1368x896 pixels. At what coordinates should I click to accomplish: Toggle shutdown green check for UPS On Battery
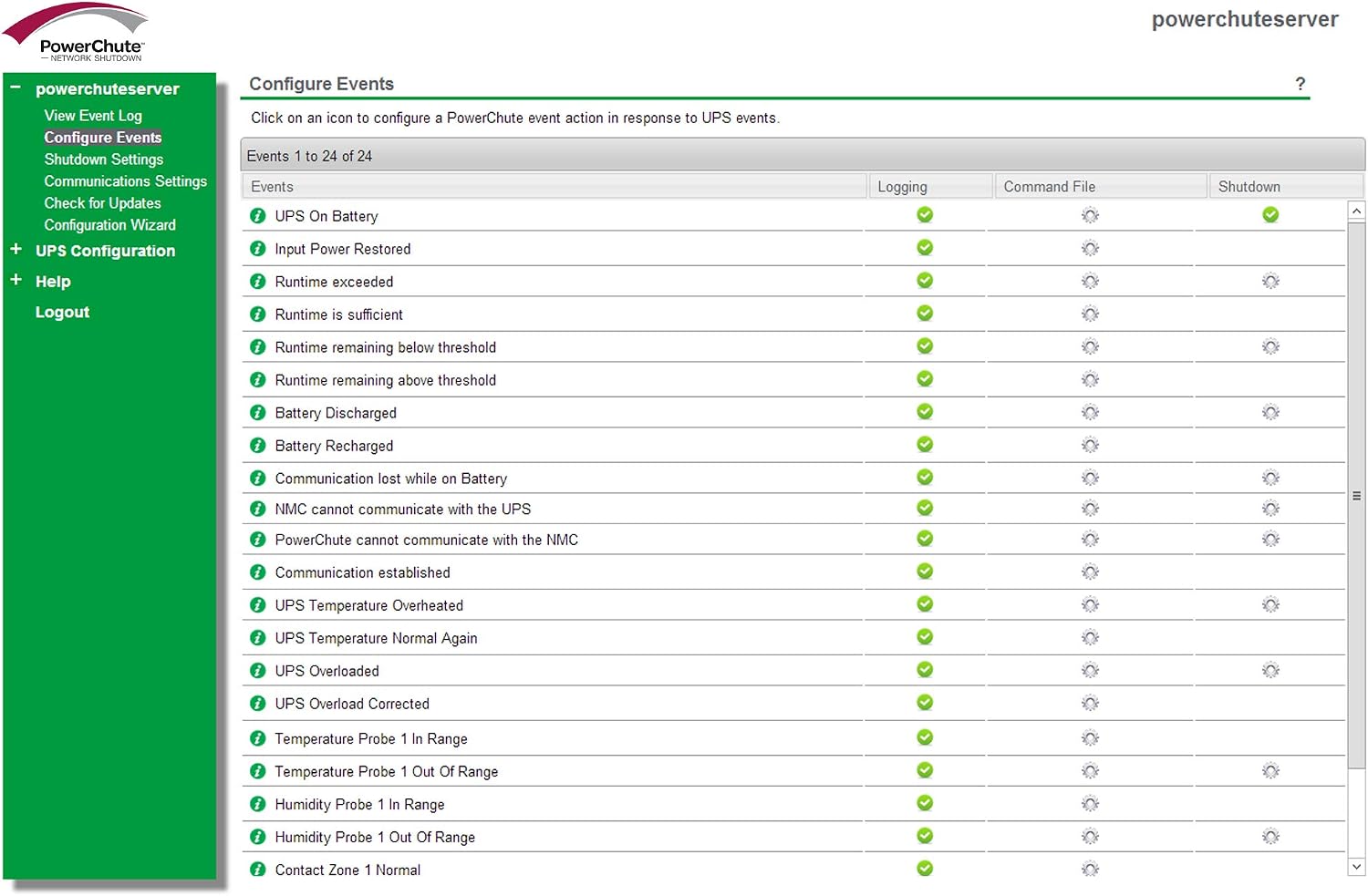pos(1270,215)
